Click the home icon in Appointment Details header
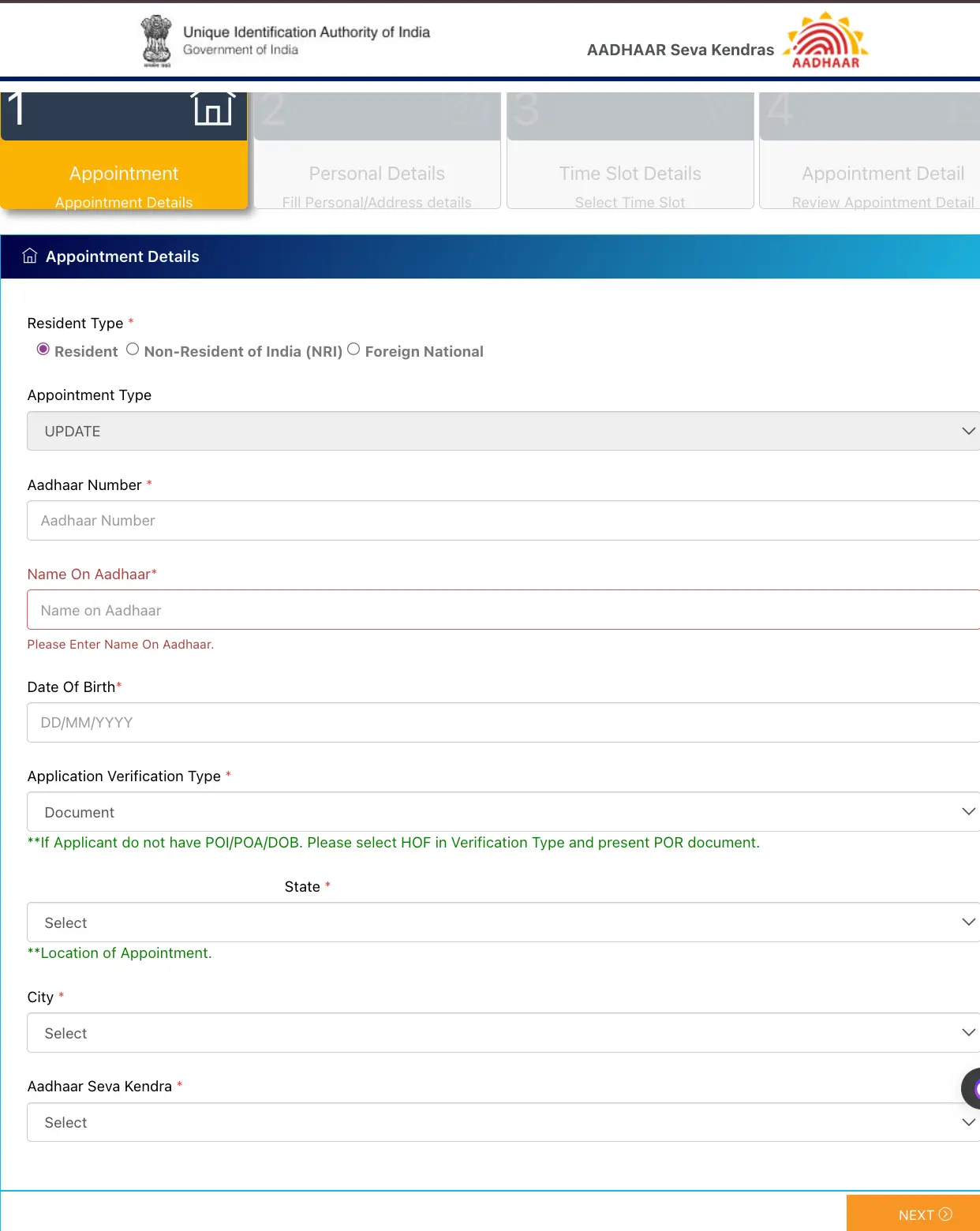This screenshot has width=980, height=1231. coord(29,256)
